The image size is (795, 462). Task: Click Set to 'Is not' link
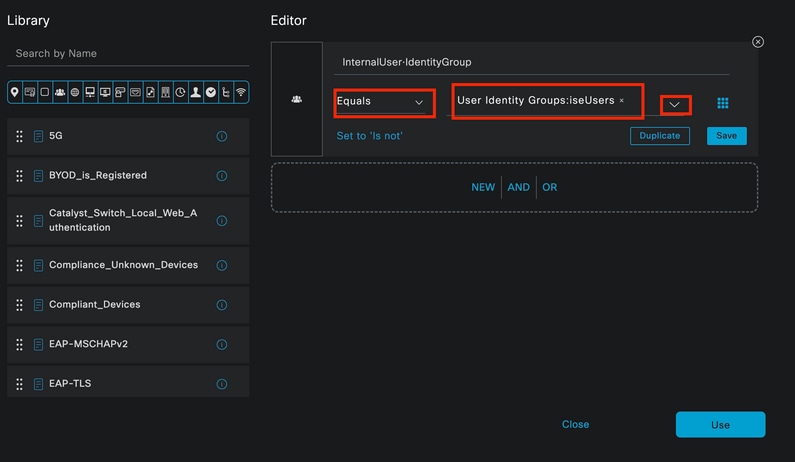[x=370, y=136]
